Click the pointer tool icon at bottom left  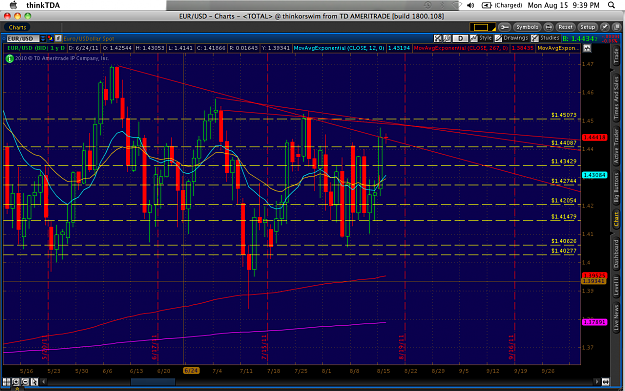pyautogui.click(x=35, y=382)
